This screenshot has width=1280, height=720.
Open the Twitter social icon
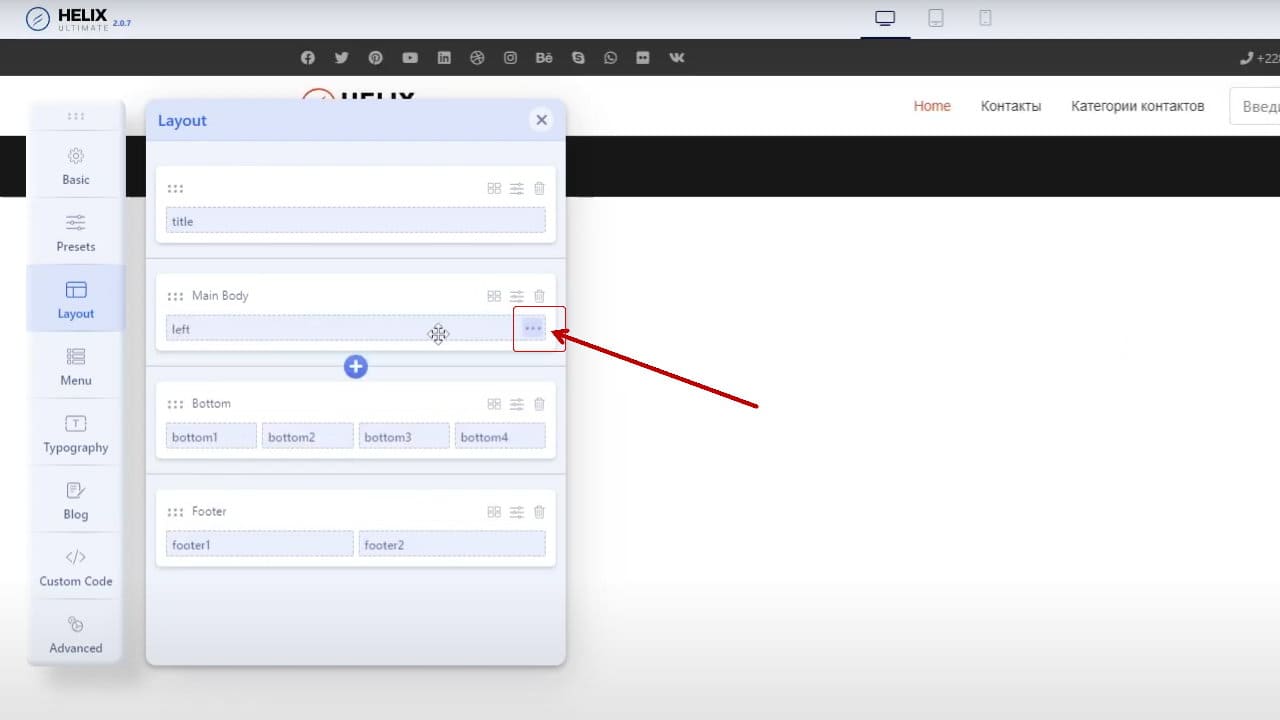(x=342, y=58)
